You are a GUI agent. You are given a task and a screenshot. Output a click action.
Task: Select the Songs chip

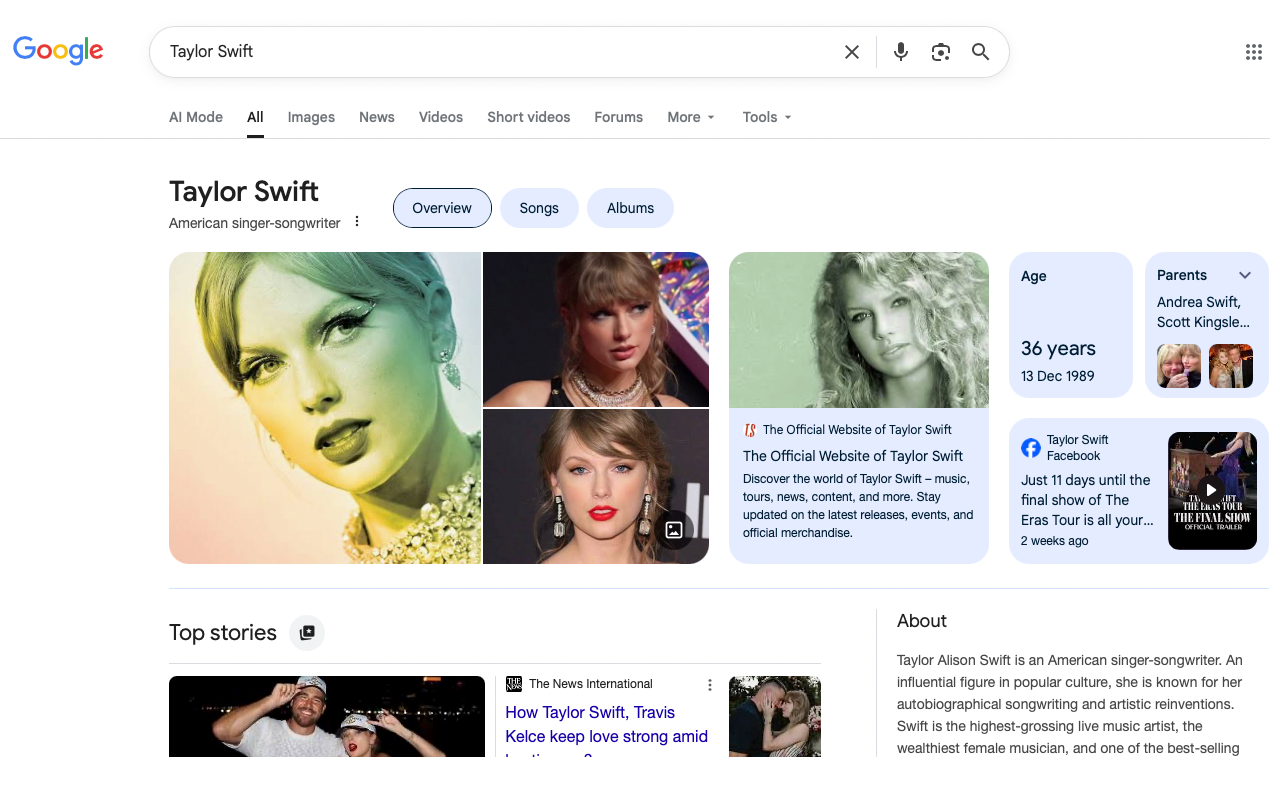click(x=539, y=208)
